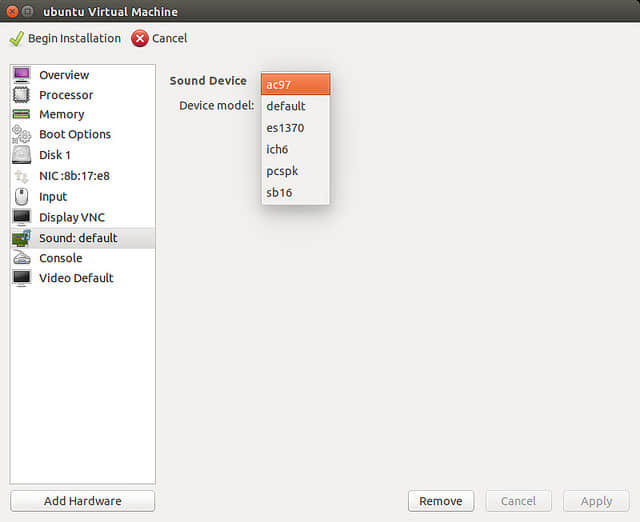The height and width of the screenshot is (522, 640).
Task: Open Boot Options gear icon
Action: click(21, 134)
